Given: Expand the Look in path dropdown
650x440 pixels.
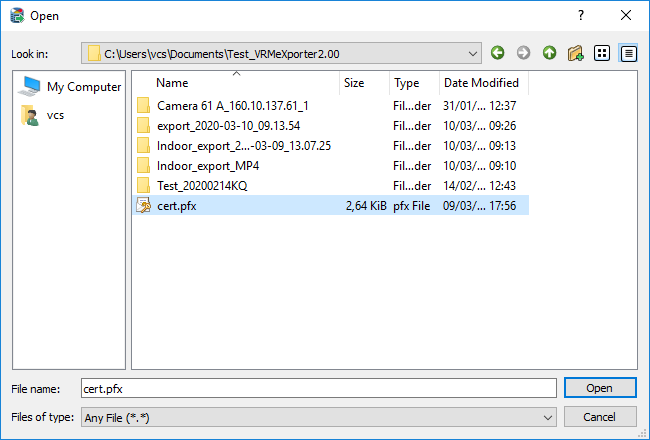Looking at the screenshot, I should click(x=473, y=54).
